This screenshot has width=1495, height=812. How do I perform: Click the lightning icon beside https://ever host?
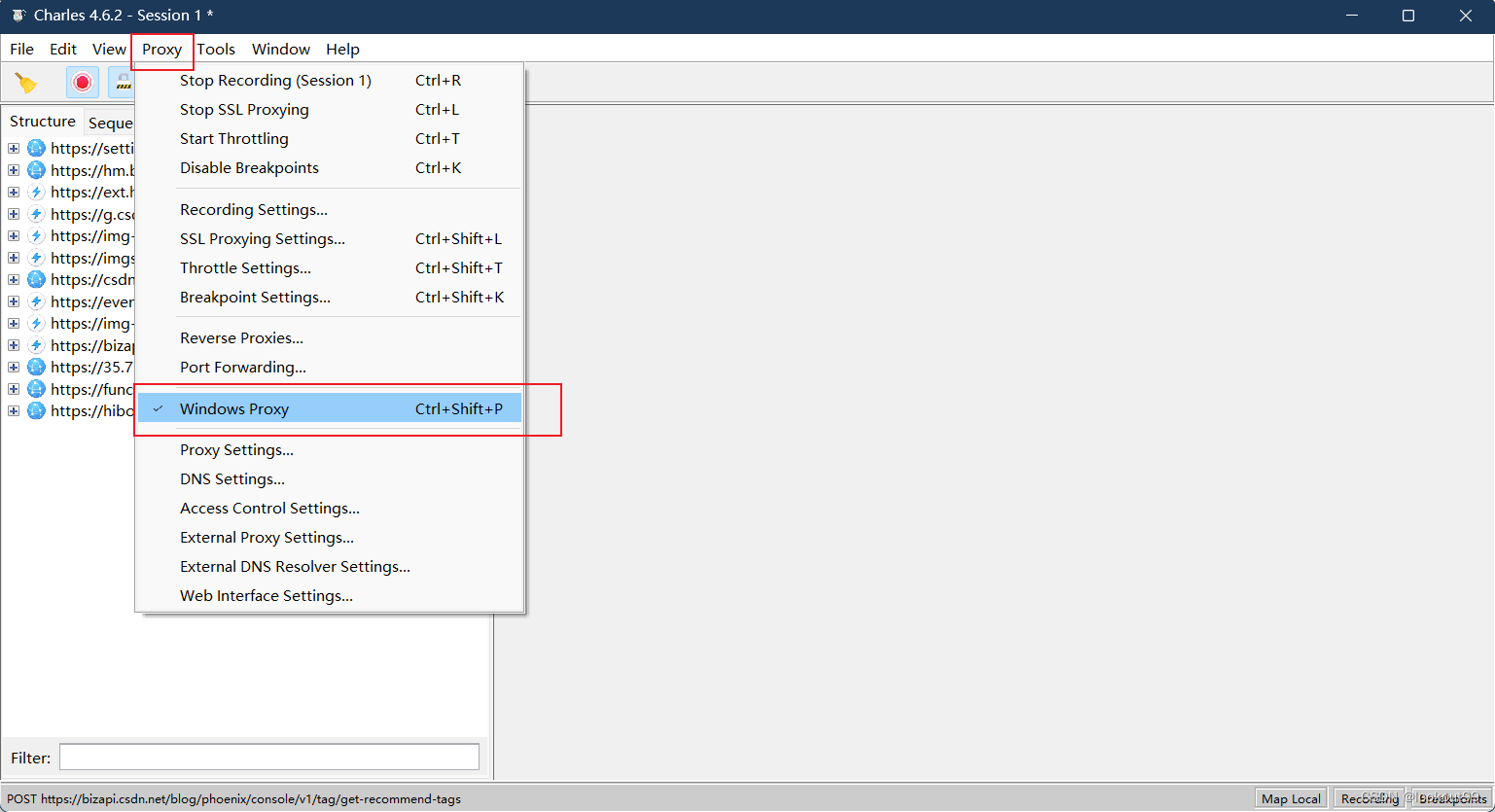tap(36, 301)
